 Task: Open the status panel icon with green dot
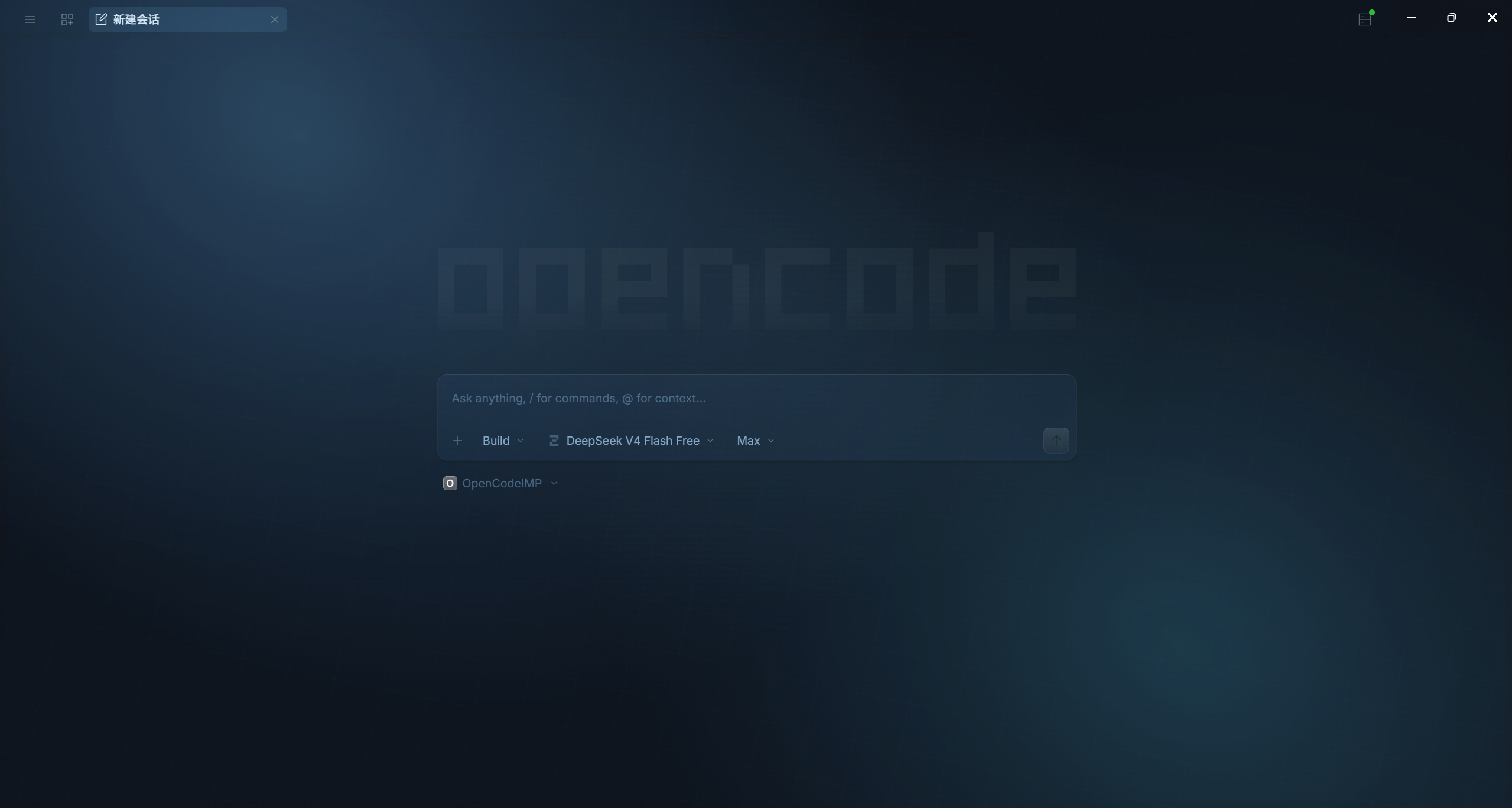click(x=1365, y=19)
